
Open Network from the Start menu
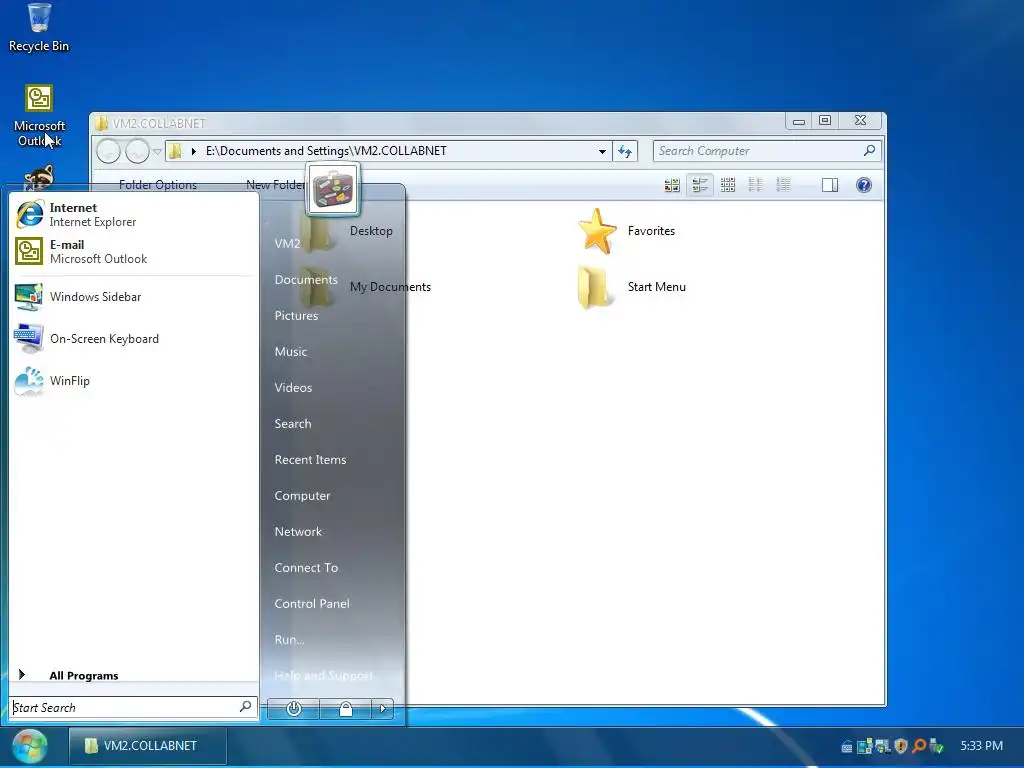point(298,532)
